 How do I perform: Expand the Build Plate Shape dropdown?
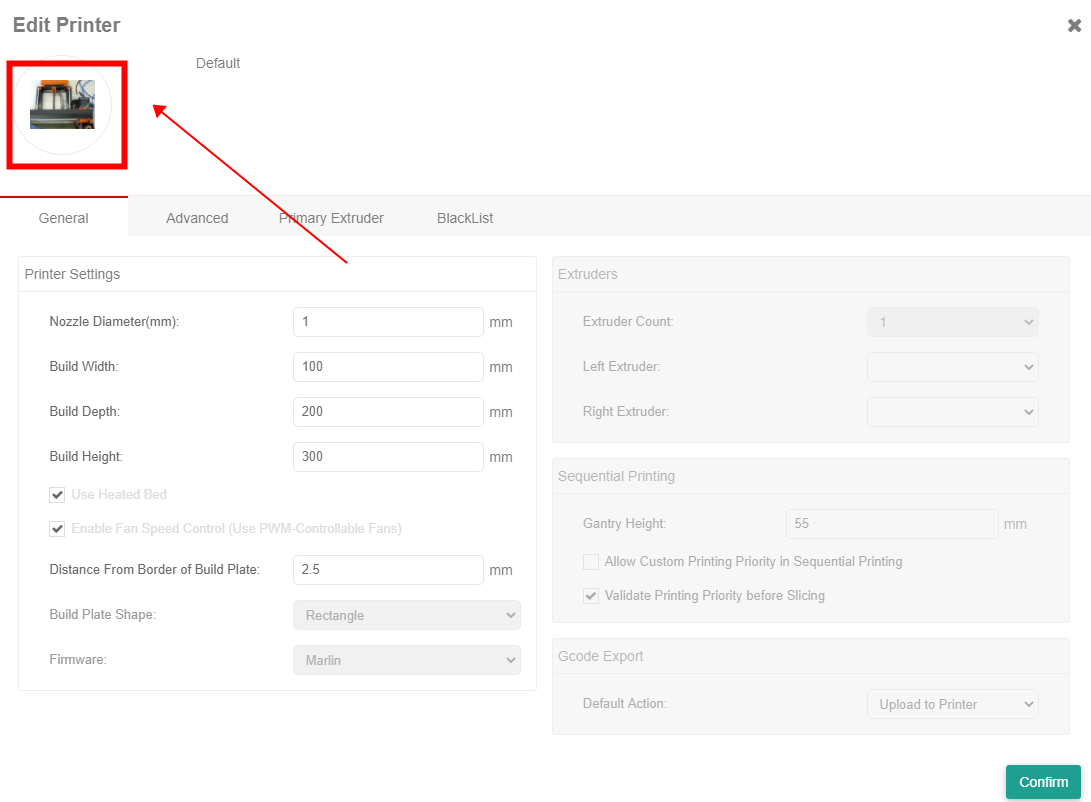tap(406, 615)
